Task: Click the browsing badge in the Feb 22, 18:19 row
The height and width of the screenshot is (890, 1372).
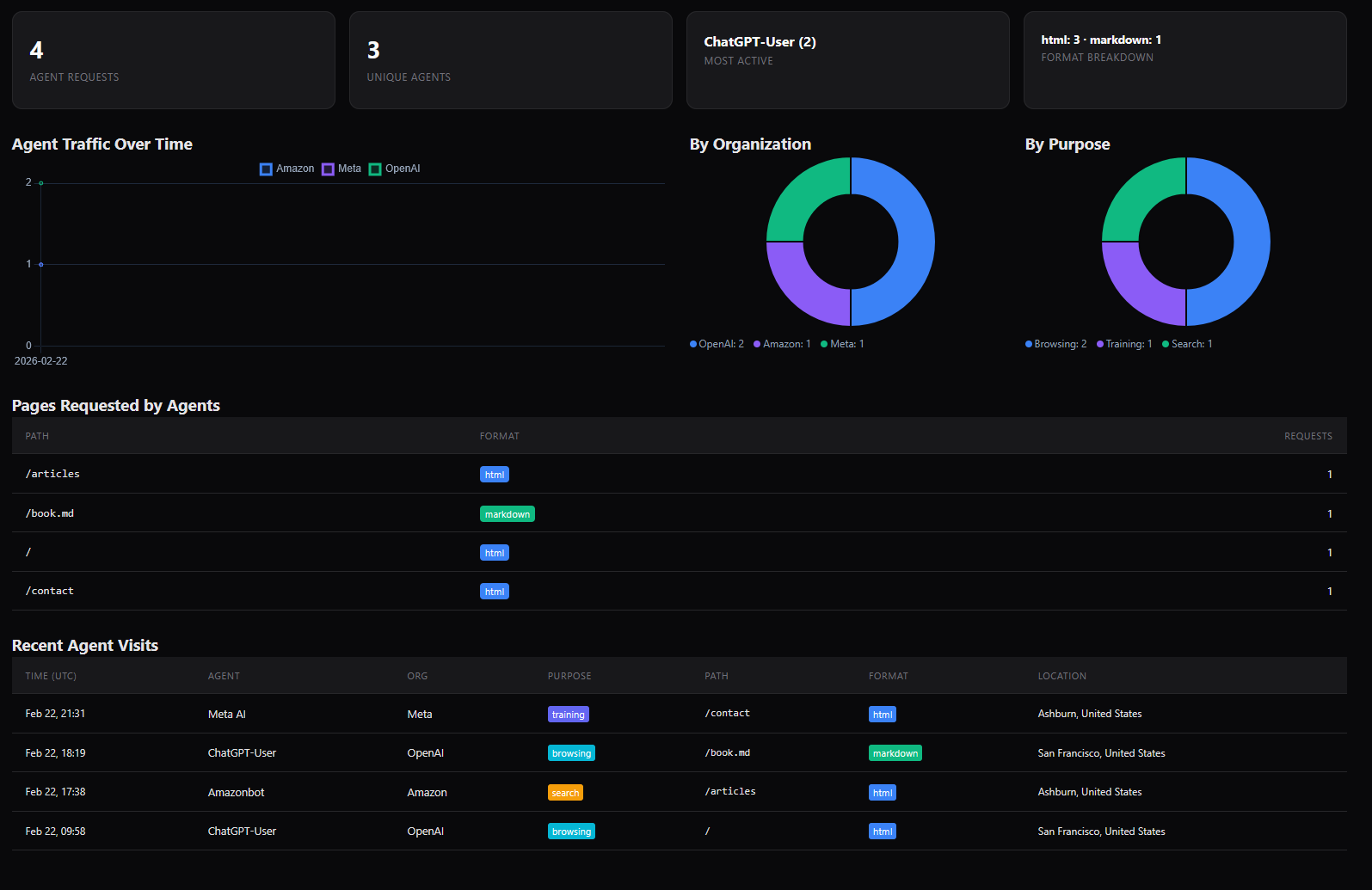Action: [571, 753]
